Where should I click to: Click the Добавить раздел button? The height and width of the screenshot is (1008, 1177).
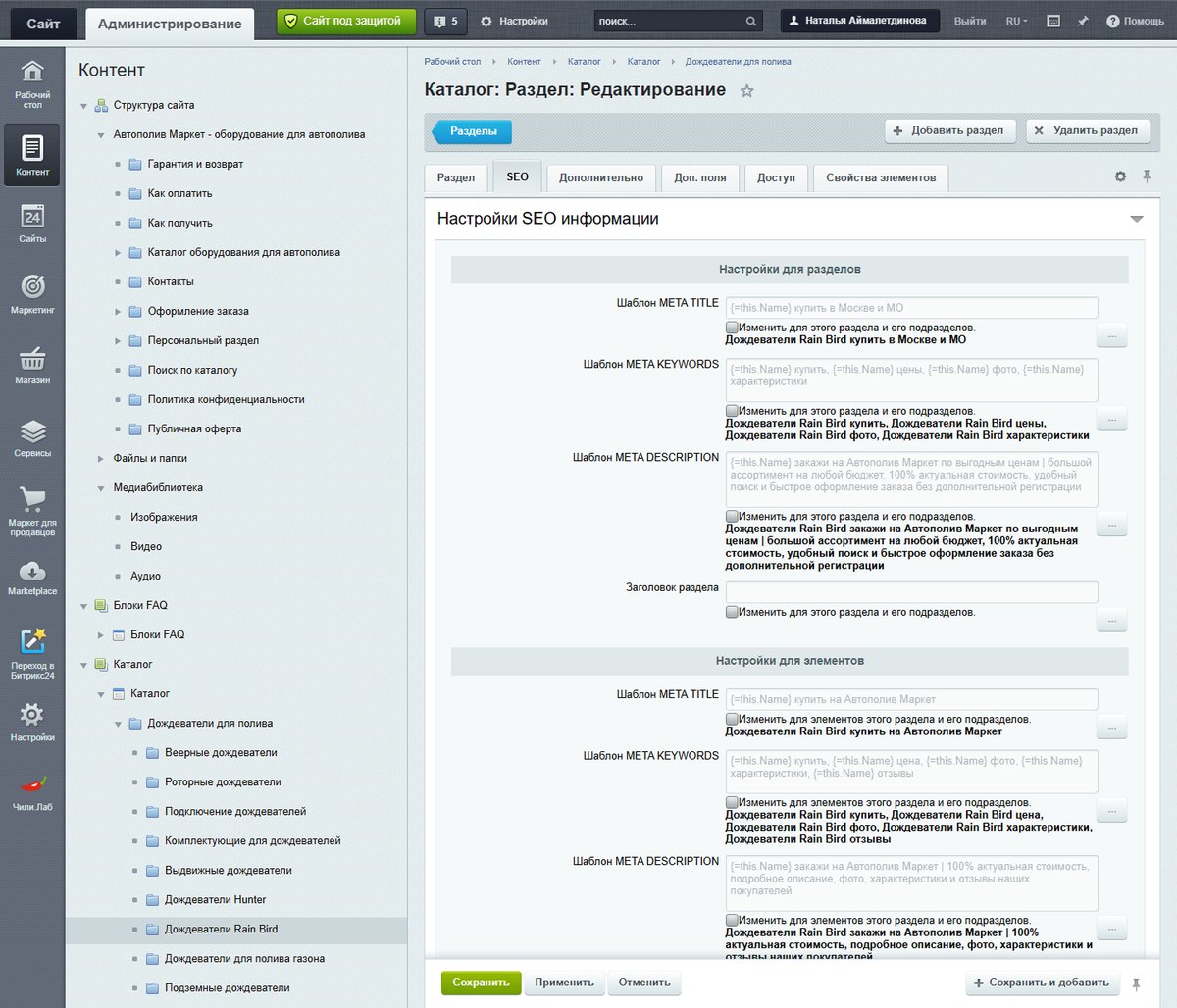click(x=948, y=130)
